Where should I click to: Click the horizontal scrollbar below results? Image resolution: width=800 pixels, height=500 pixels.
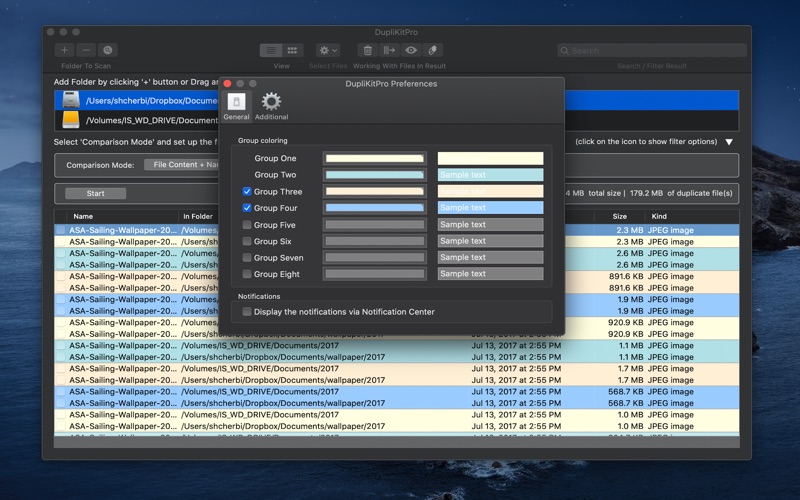pyautogui.click(x=396, y=442)
